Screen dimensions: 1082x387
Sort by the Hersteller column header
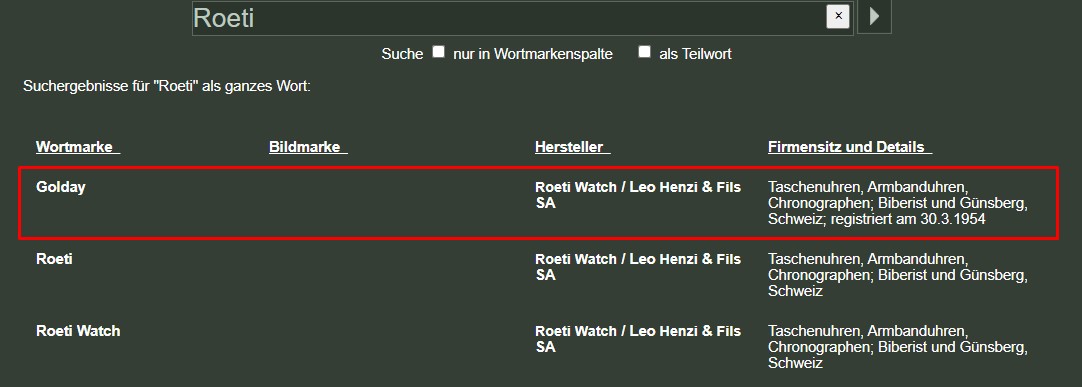click(572, 147)
